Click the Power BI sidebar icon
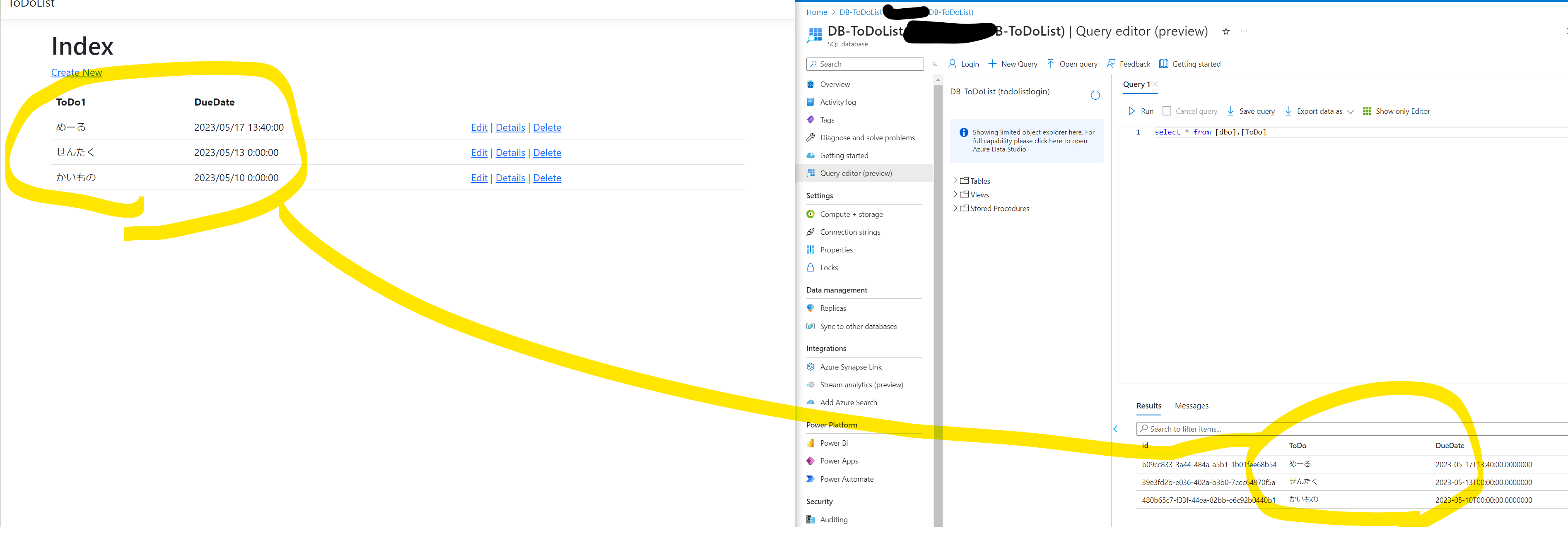Viewport: 1568px width, 545px height. [811, 443]
